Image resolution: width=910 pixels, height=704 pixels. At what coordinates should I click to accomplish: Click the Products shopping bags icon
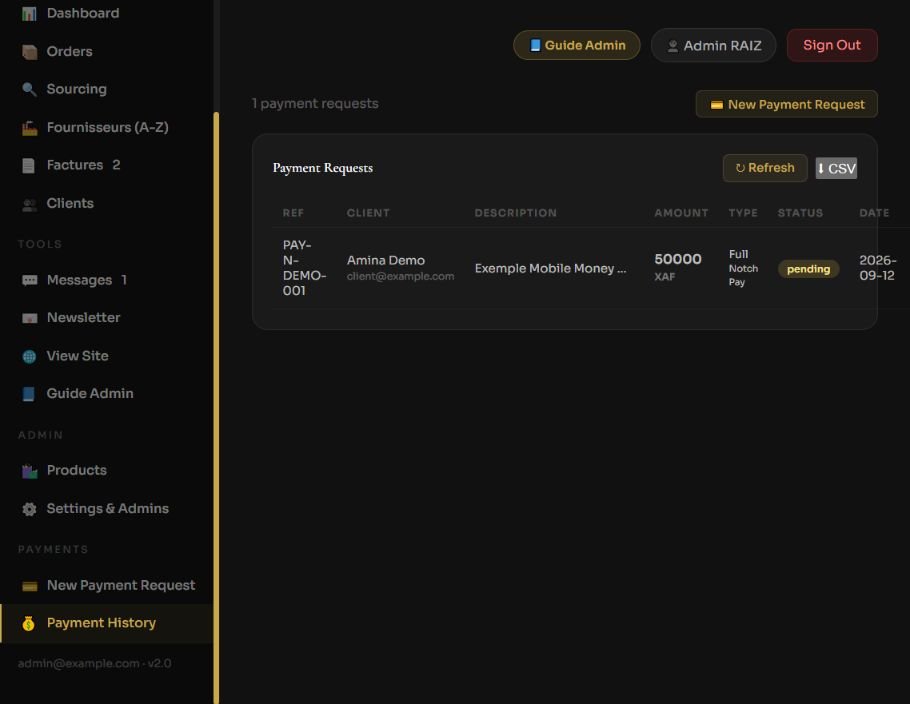click(x=29, y=471)
